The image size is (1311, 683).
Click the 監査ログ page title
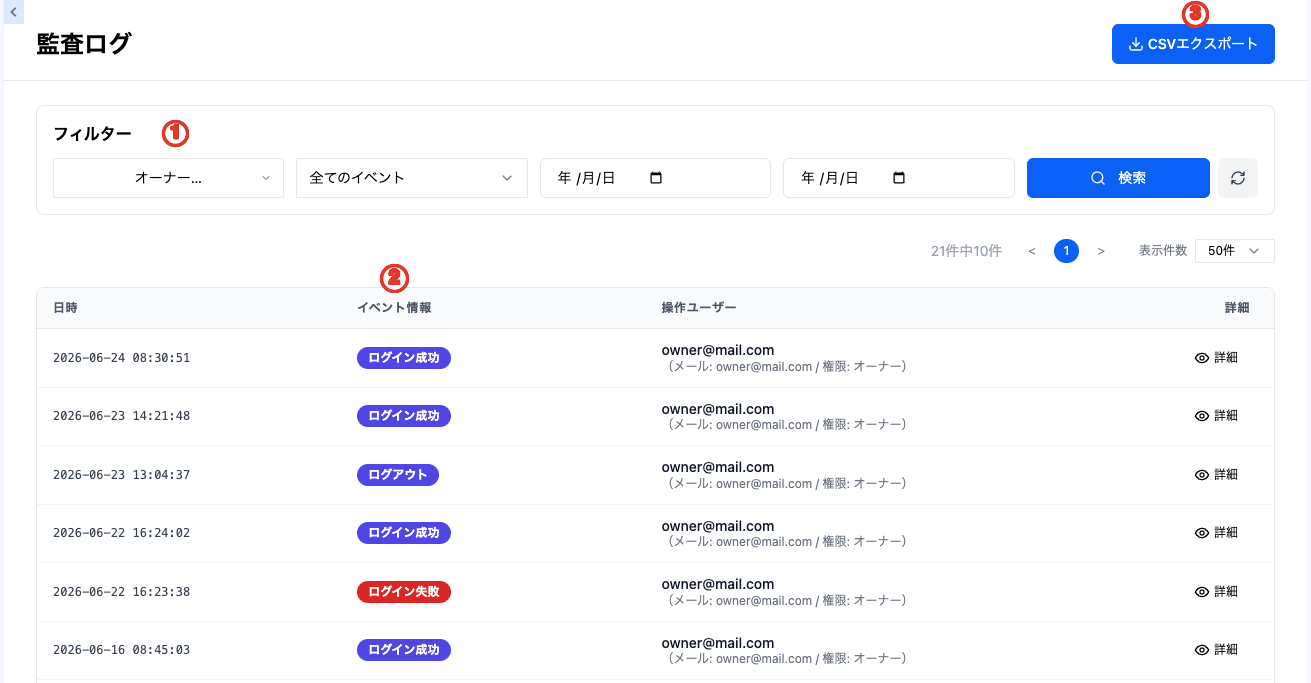tap(84, 44)
